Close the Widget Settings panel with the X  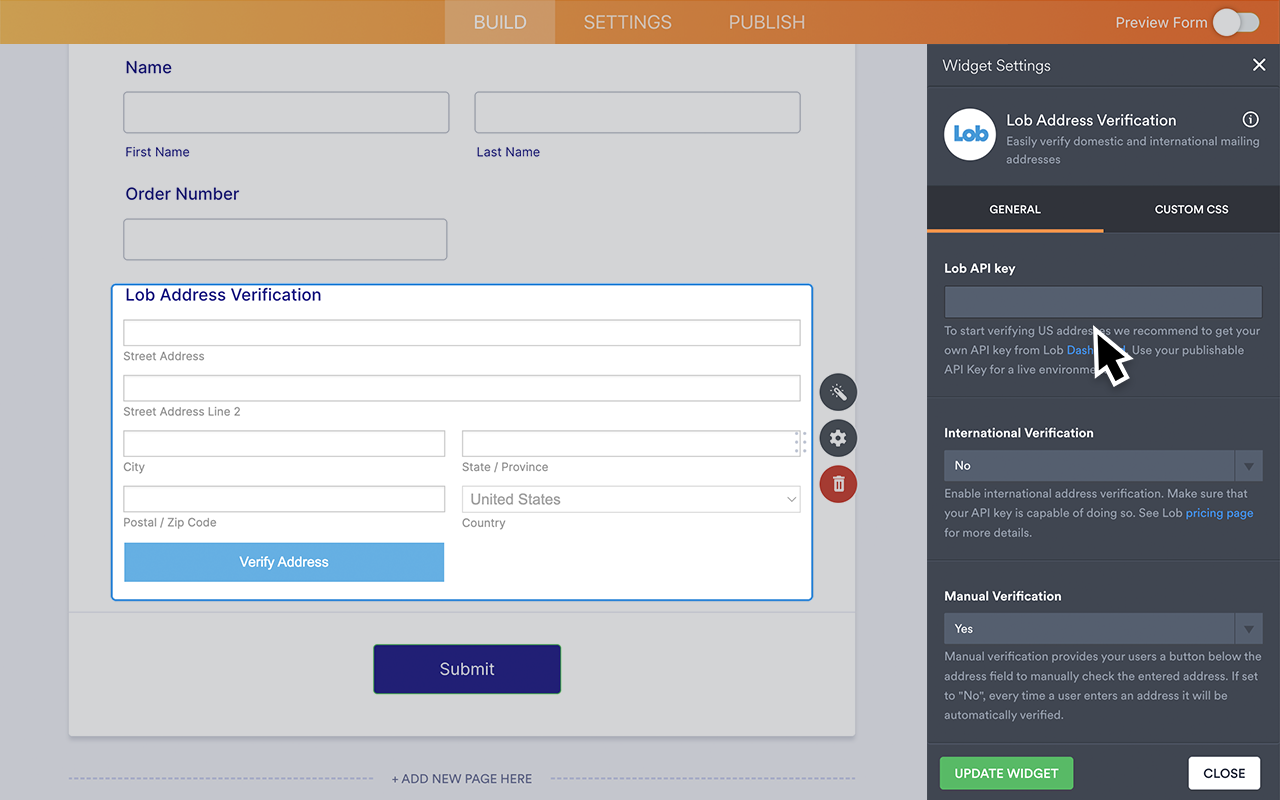tap(1259, 65)
